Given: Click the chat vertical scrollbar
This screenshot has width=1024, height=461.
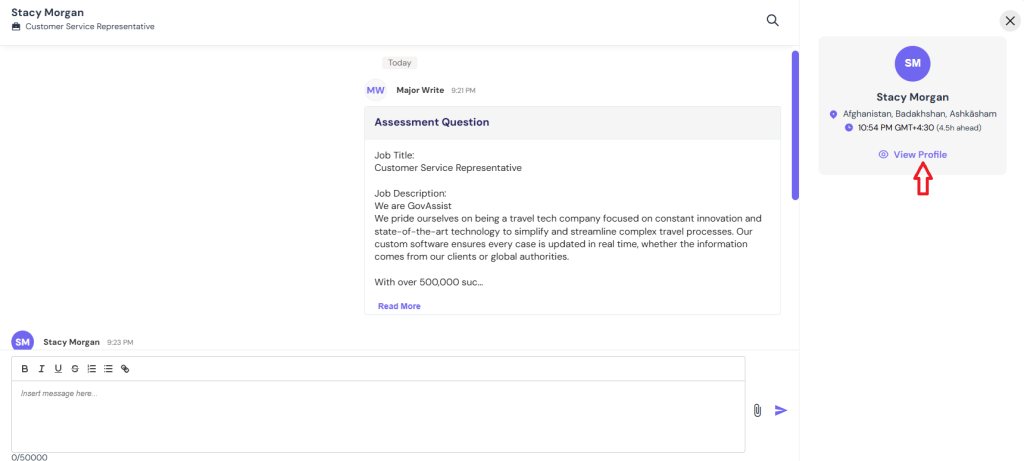Looking at the screenshot, I should click(x=795, y=125).
